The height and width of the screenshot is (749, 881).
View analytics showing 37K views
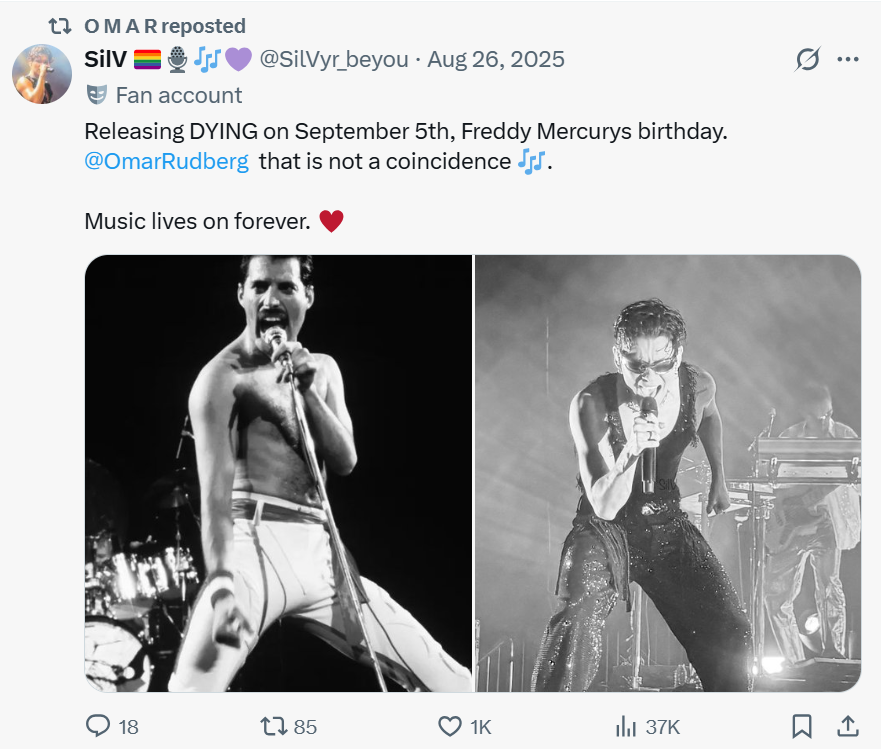click(x=627, y=726)
